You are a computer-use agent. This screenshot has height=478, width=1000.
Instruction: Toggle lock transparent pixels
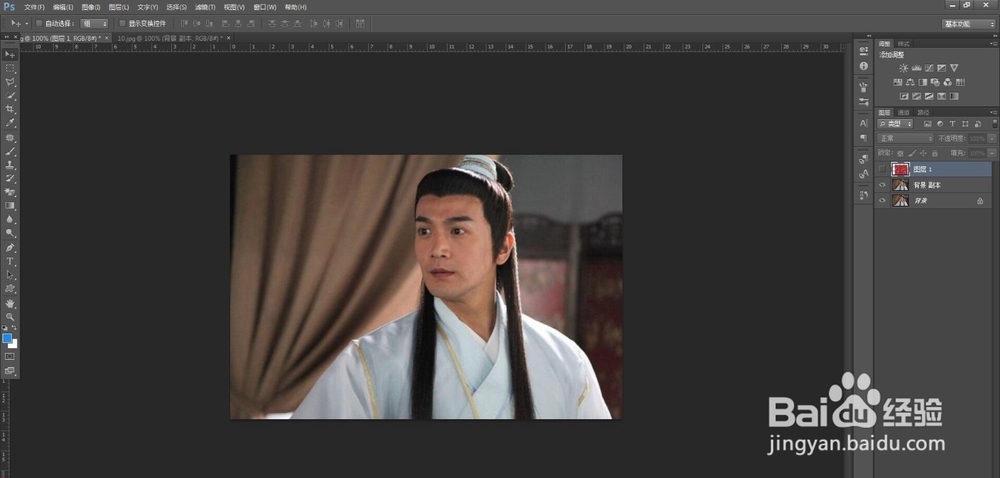(x=900, y=154)
